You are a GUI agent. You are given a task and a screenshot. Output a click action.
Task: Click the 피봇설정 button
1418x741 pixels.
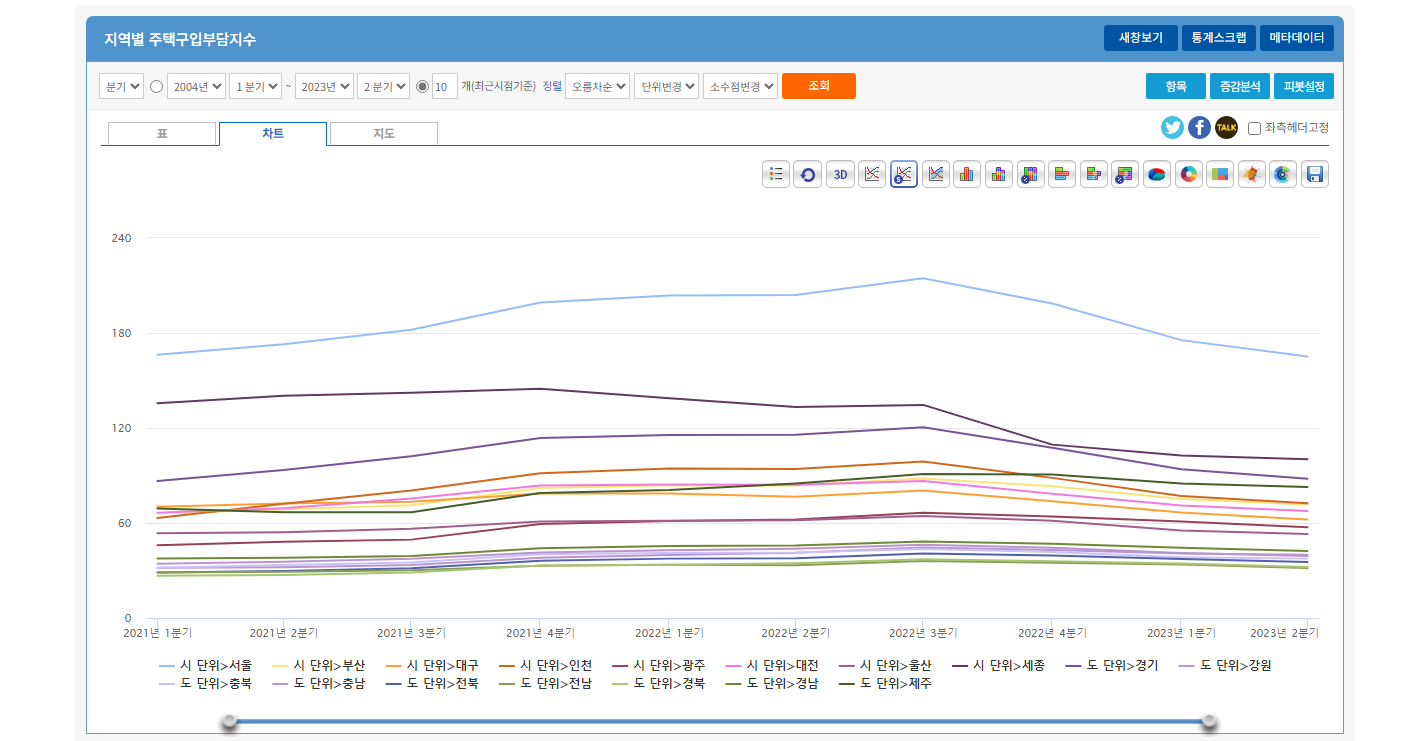click(1304, 86)
